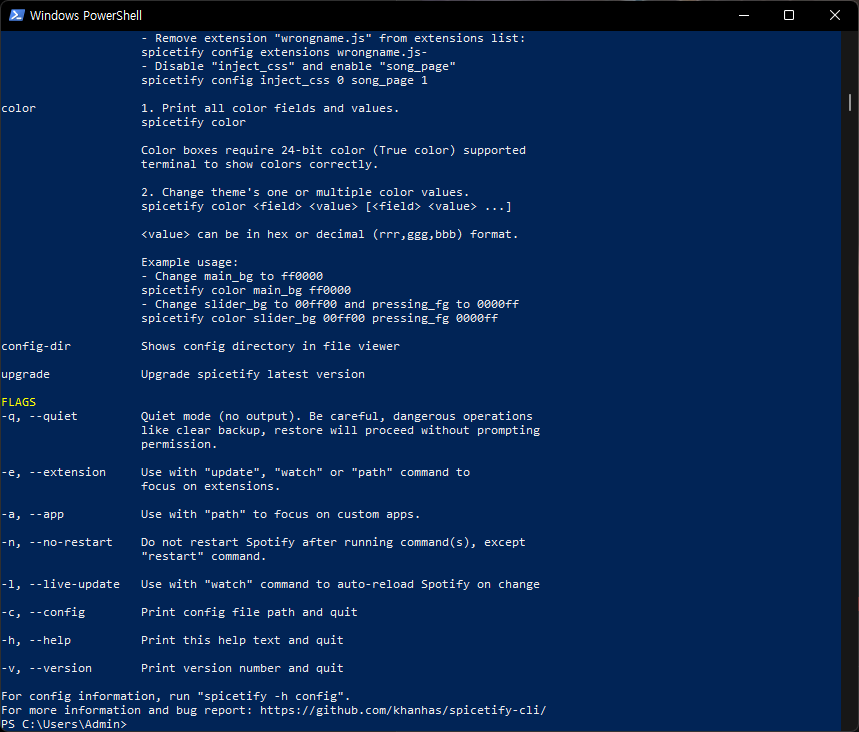Click the PS C:\Users\Admin> prompt line
Viewport: 859px width, 732px height.
[64, 724]
